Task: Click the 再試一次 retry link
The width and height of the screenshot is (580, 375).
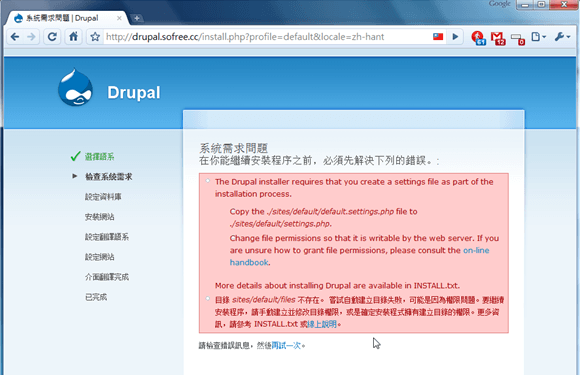Action: coord(286,346)
